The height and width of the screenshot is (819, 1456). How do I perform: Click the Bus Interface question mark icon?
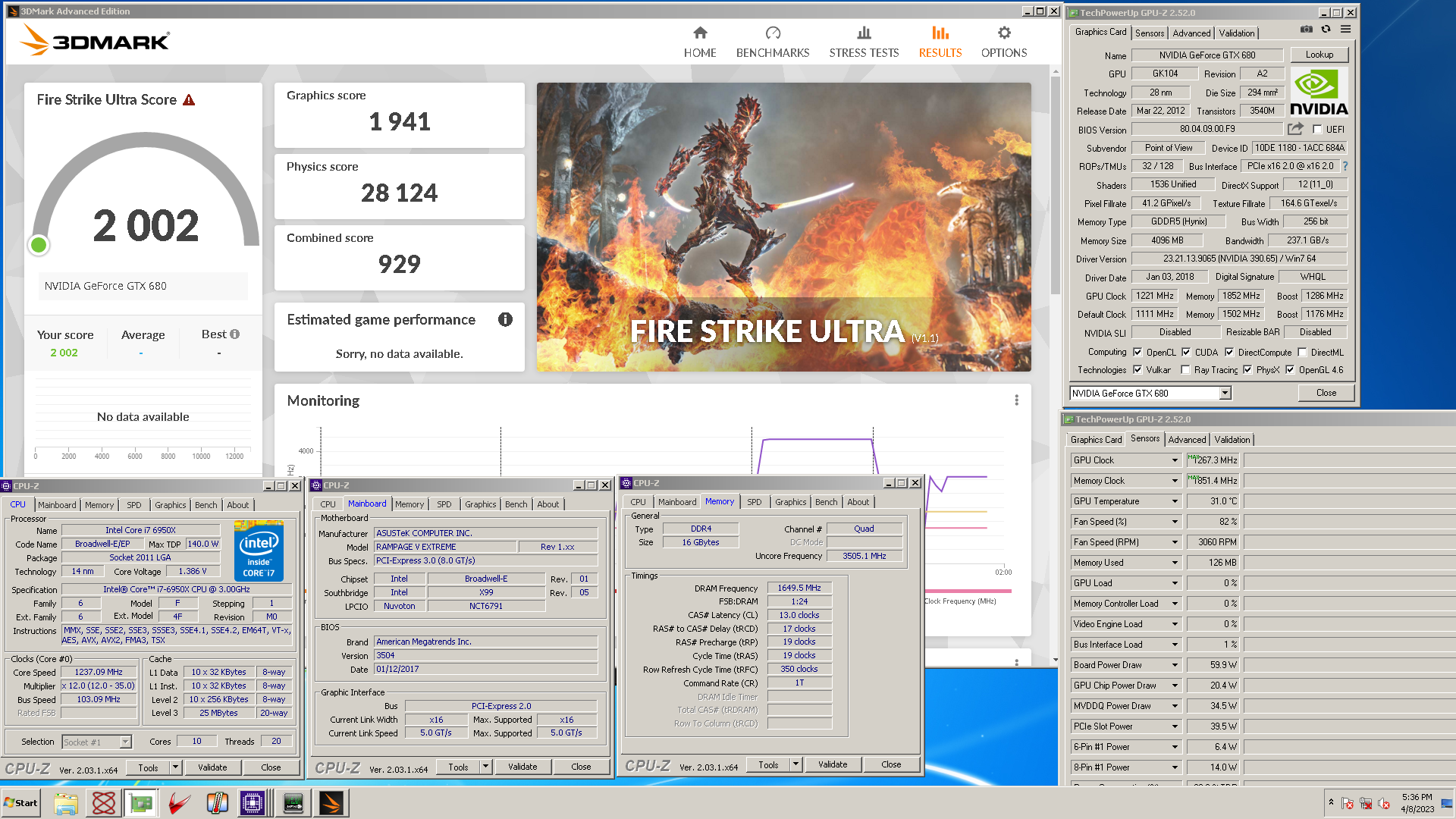coord(1345,166)
